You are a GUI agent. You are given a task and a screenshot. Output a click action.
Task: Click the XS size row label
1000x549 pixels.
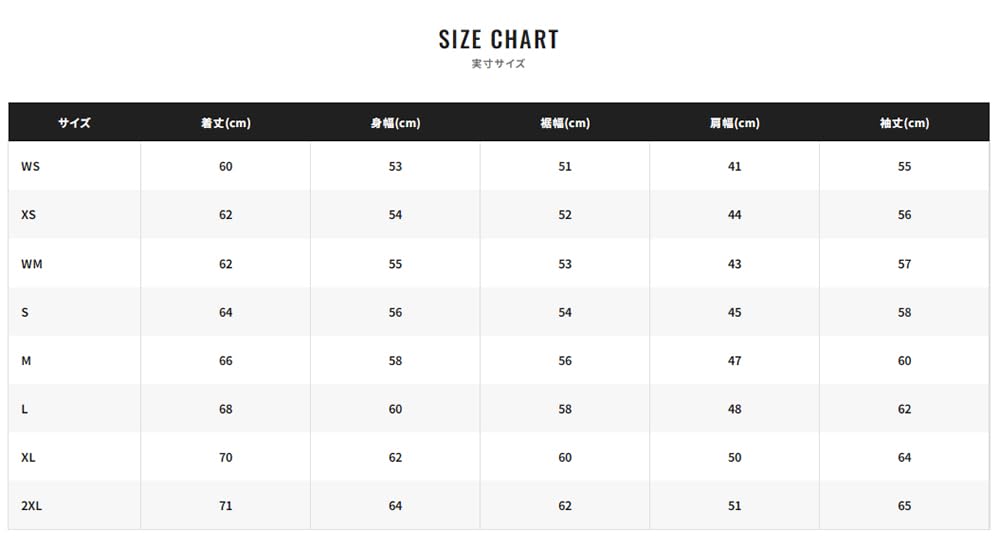29,215
